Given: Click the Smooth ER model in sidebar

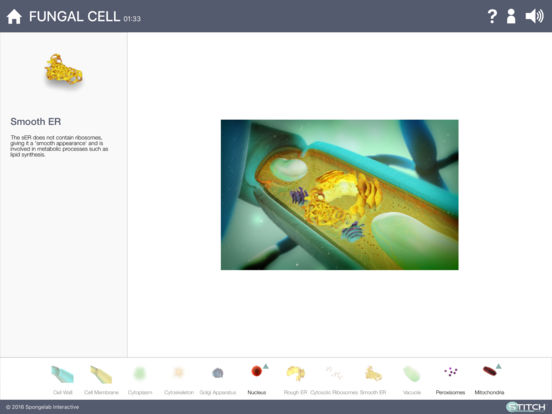Looking at the screenshot, I should coord(63,69).
